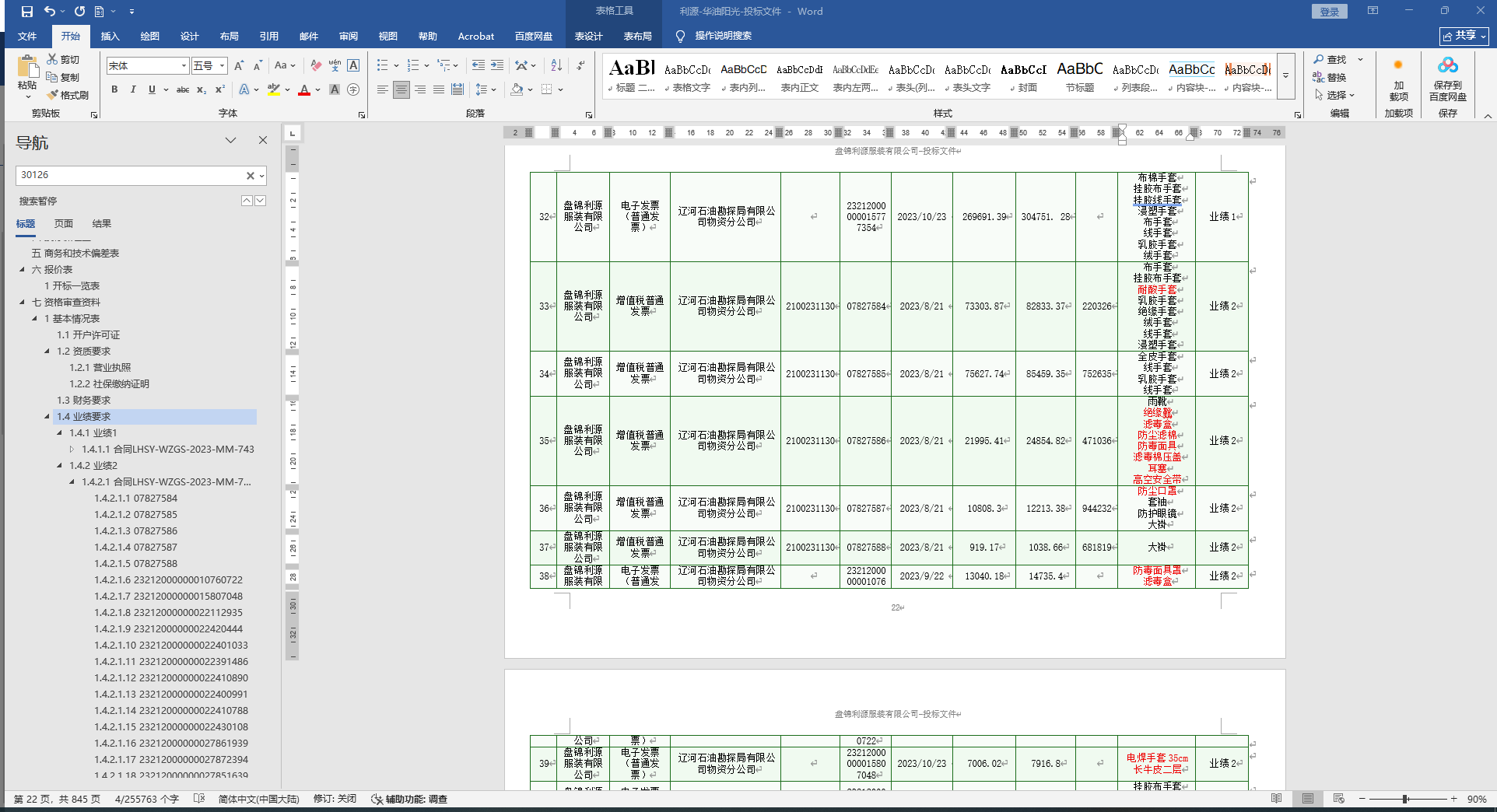Apply the red font color
Screen dimensions: 1497x812
click(304, 89)
